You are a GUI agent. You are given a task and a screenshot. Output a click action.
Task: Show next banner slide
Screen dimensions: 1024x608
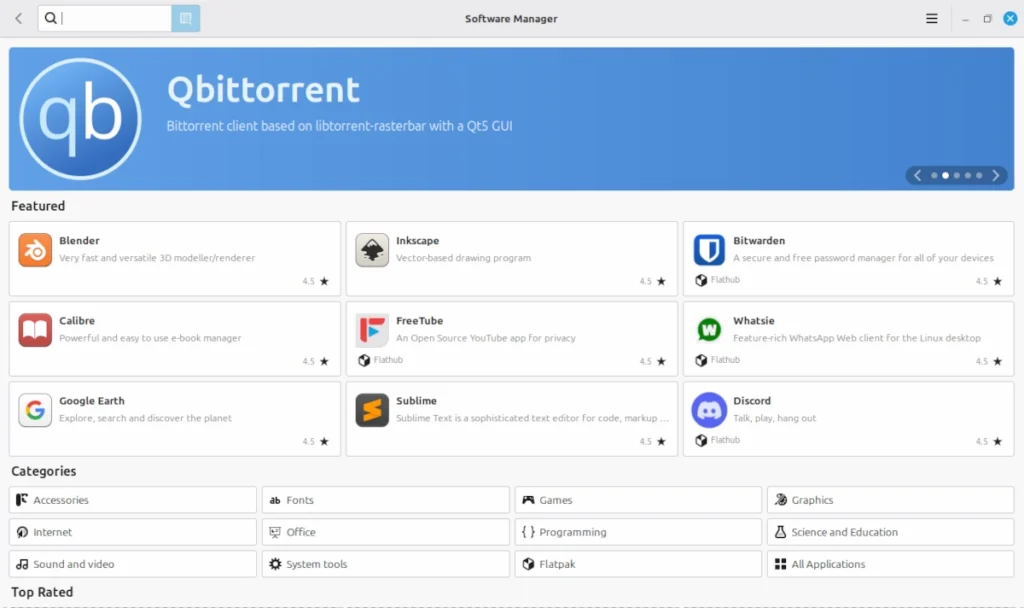(995, 175)
